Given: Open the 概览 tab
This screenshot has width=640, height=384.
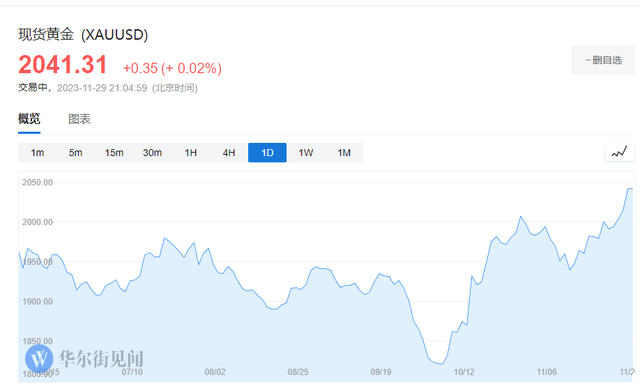Looking at the screenshot, I should (29, 119).
